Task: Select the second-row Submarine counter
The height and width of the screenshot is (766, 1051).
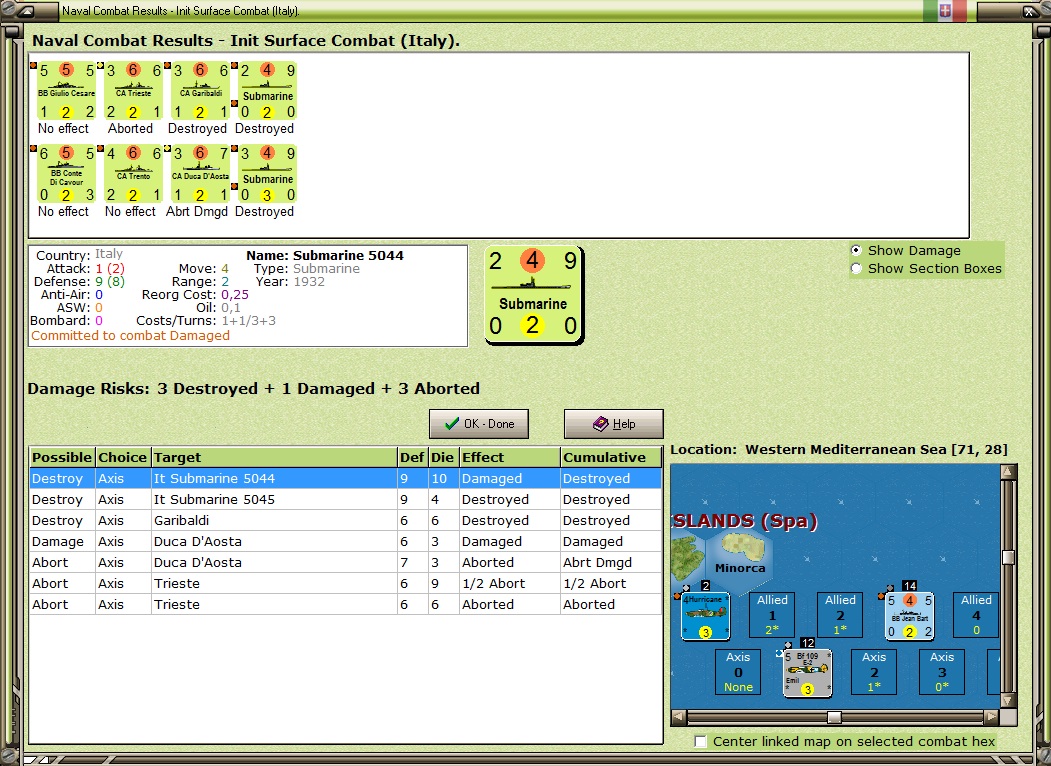Action: (x=267, y=174)
